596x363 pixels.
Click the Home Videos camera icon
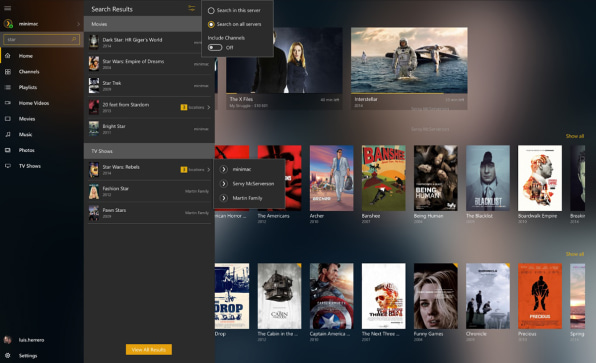[x=8, y=103]
